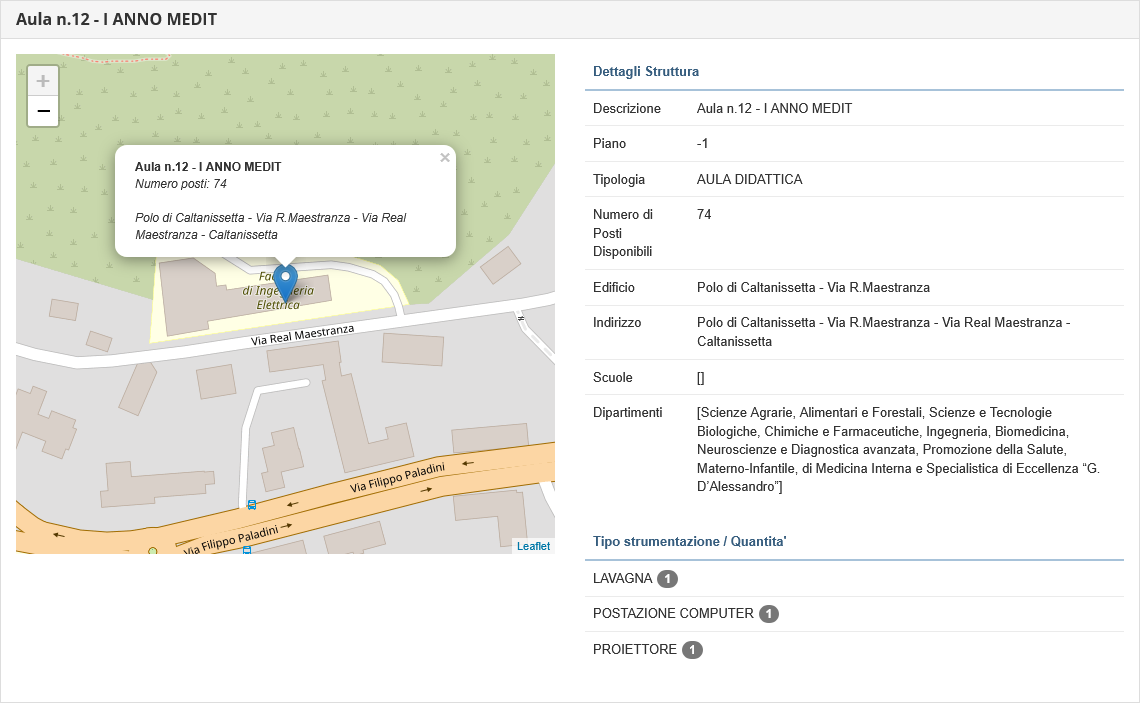Click the AULA DIDATTICA typology value
Screen dimensions: 1140x703
749,180
